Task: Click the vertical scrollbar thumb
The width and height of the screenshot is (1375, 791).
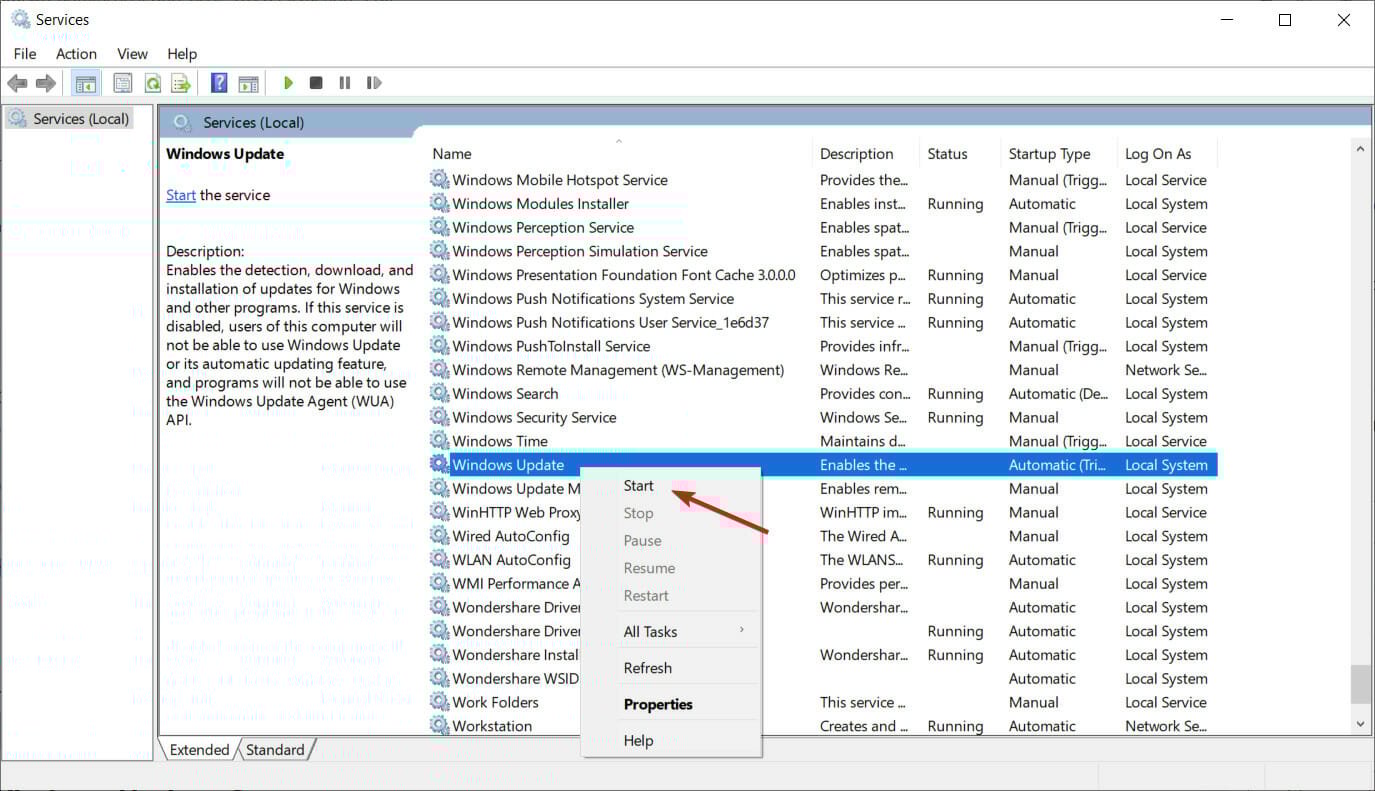Action: [1360, 684]
